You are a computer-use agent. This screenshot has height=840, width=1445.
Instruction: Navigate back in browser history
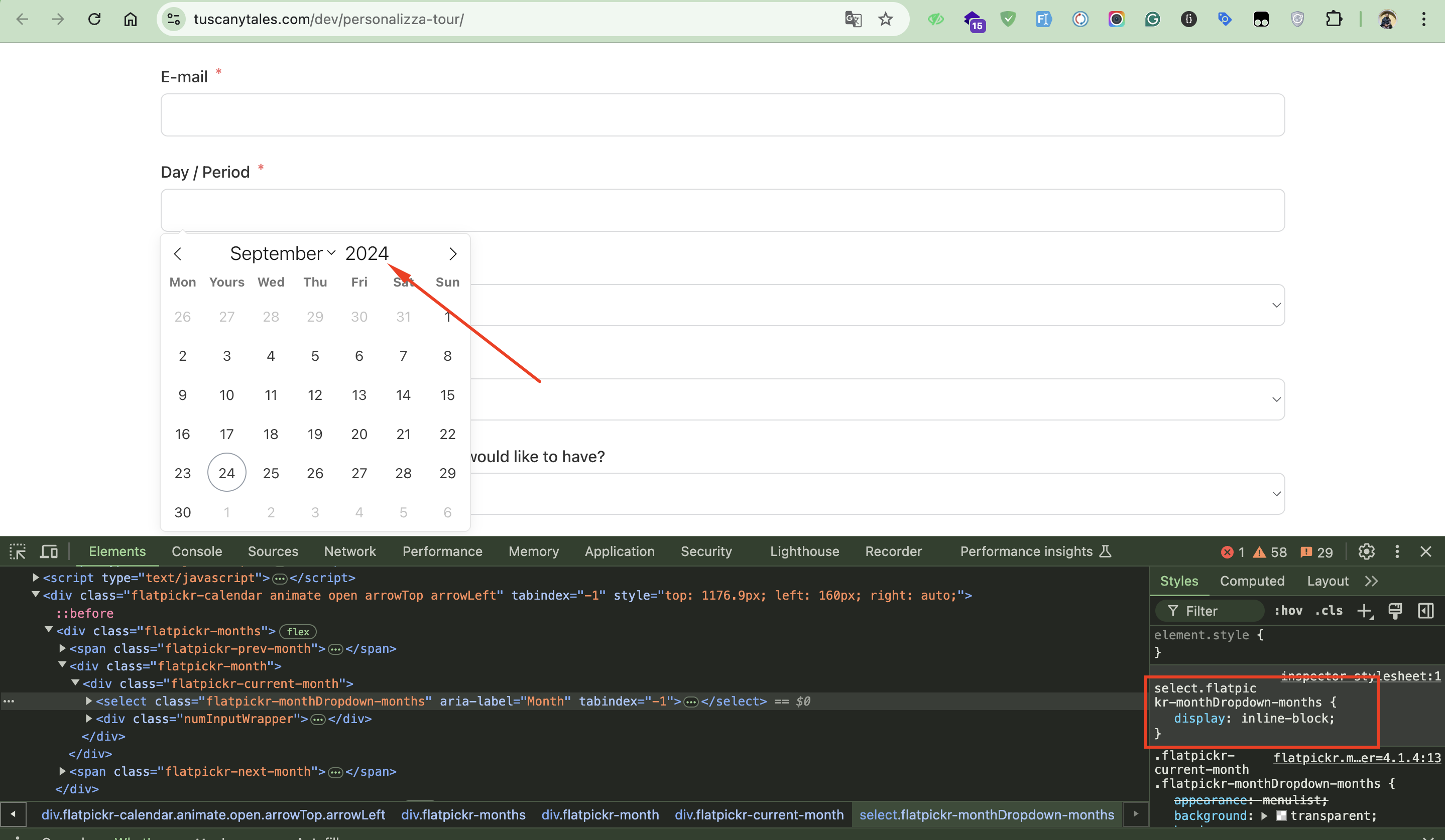pos(23,19)
